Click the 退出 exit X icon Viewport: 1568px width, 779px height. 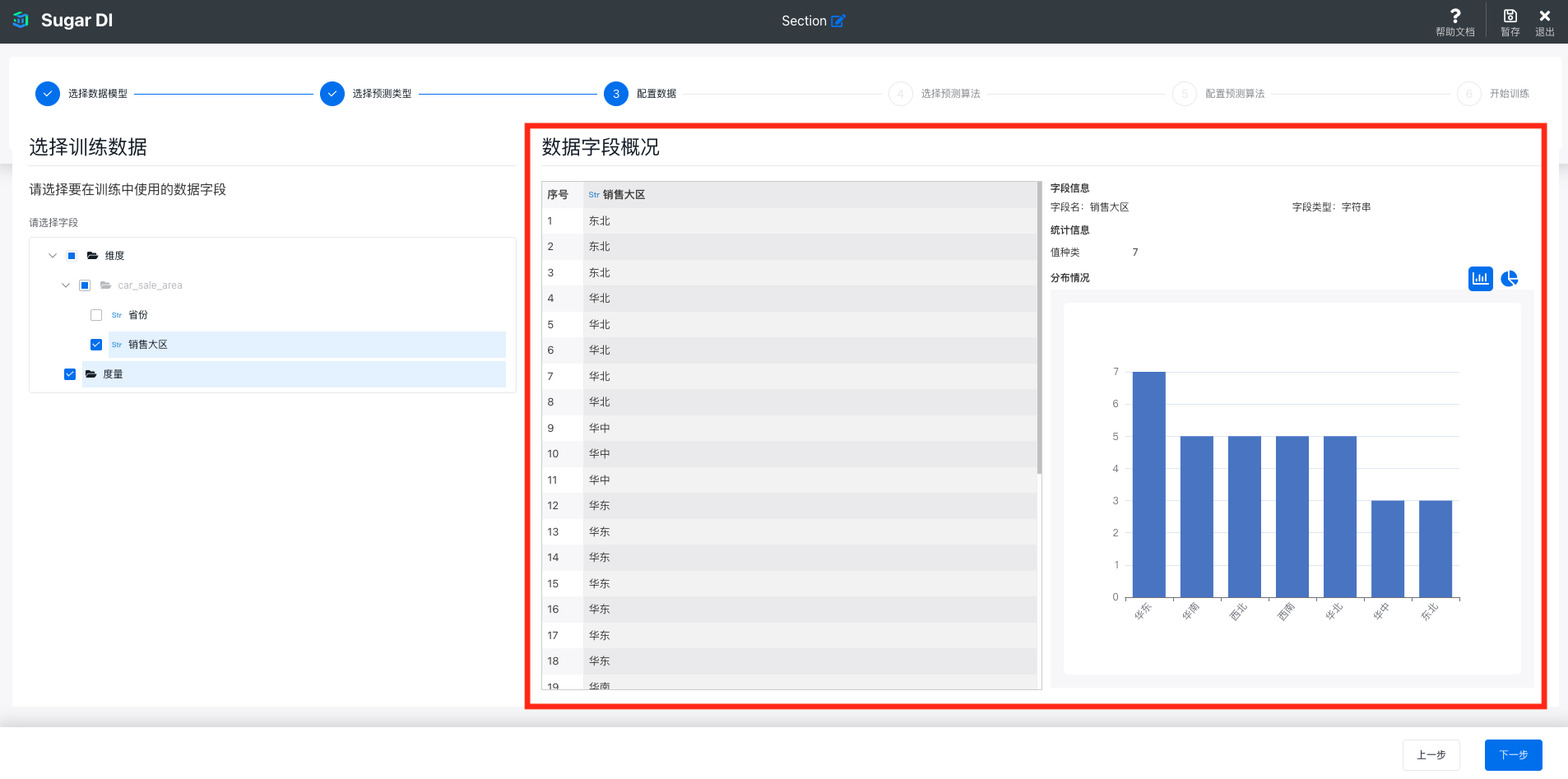[1545, 16]
